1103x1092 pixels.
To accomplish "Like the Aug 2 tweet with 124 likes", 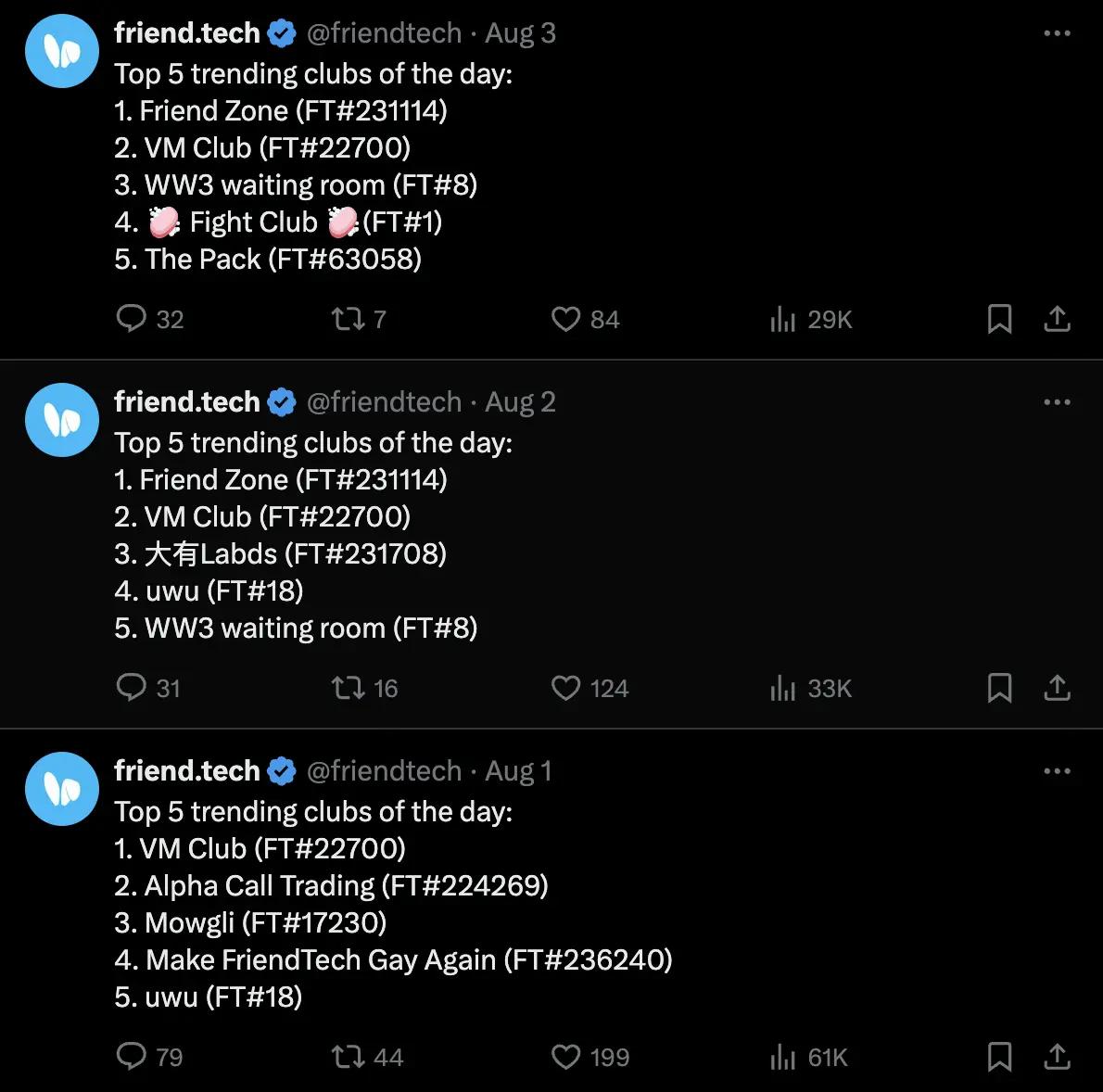I will tap(565, 688).
